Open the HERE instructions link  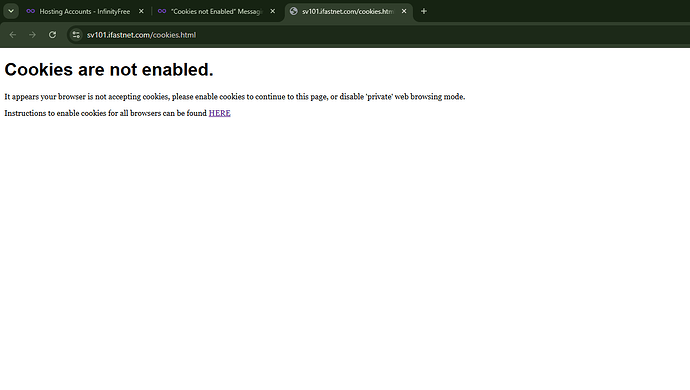tap(220, 113)
